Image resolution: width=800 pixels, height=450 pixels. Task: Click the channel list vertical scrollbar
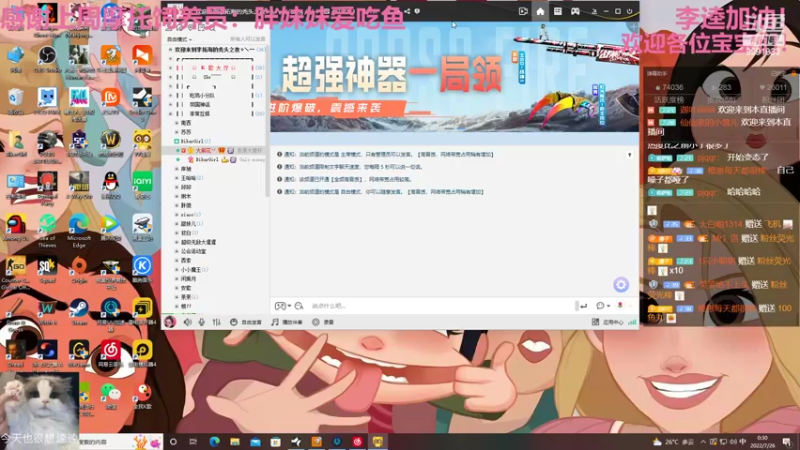click(x=267, y=122)
